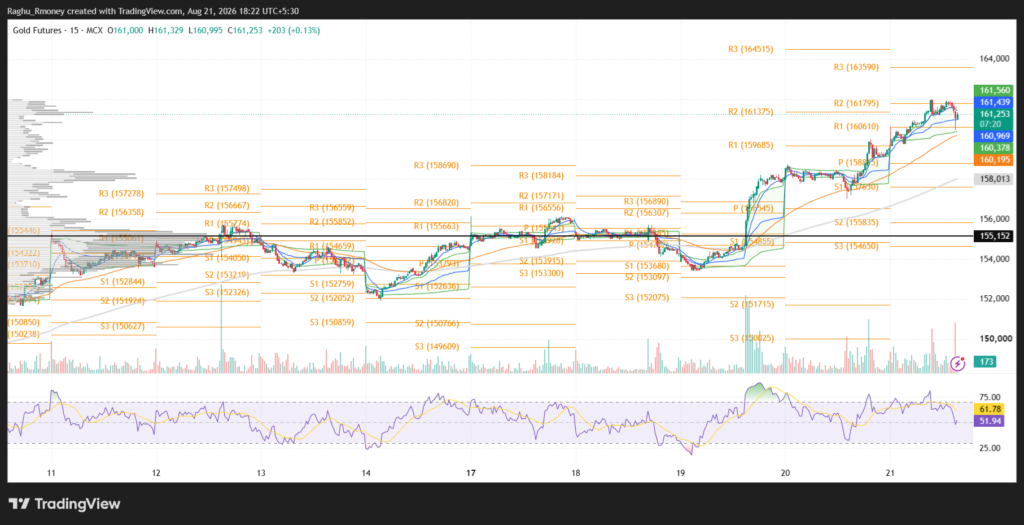Click the close value C161,253 in header
This screenshot has width=1024, height=525.
245,30
